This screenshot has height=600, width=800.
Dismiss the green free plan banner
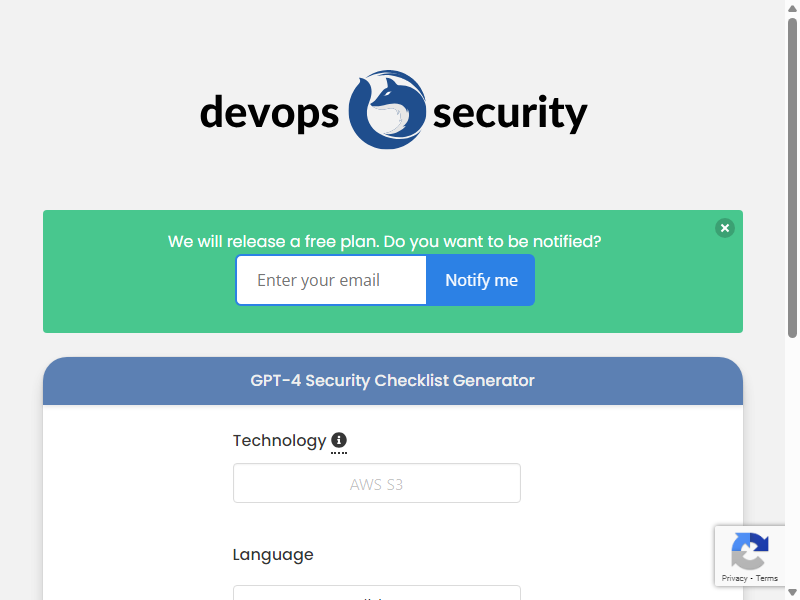(724, 228)
